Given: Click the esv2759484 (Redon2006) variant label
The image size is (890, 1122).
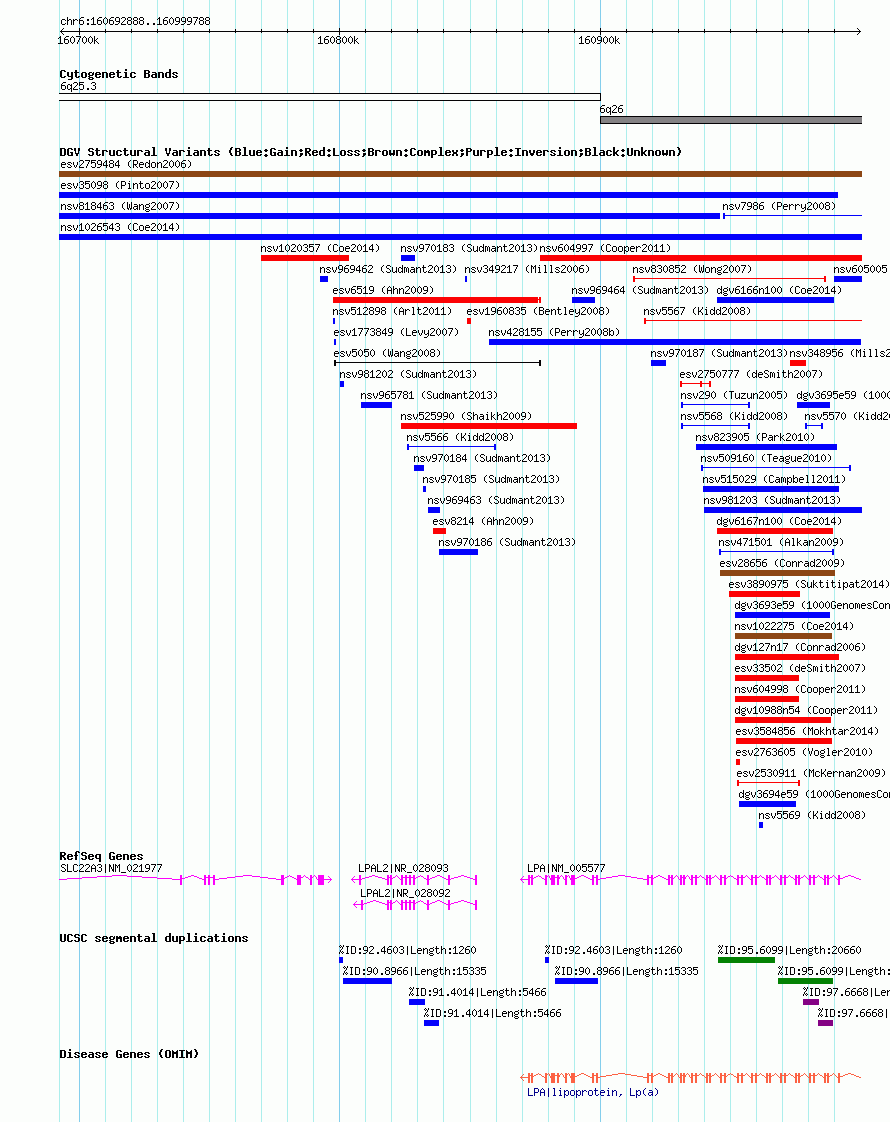Looking at the screenshot, I should pos(126,164).
